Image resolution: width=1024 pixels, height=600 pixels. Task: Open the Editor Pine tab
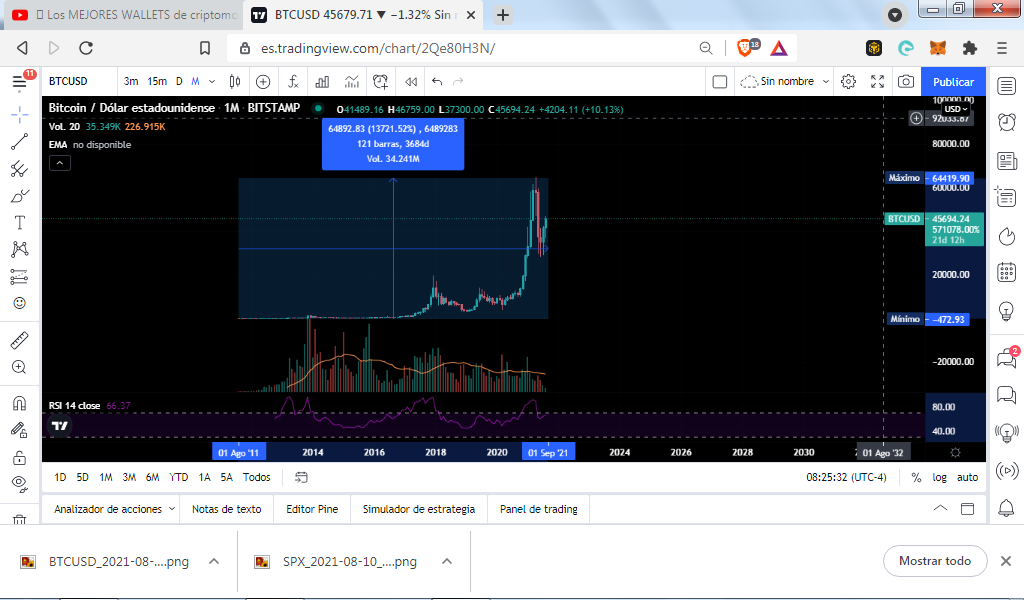coord(312,509)
